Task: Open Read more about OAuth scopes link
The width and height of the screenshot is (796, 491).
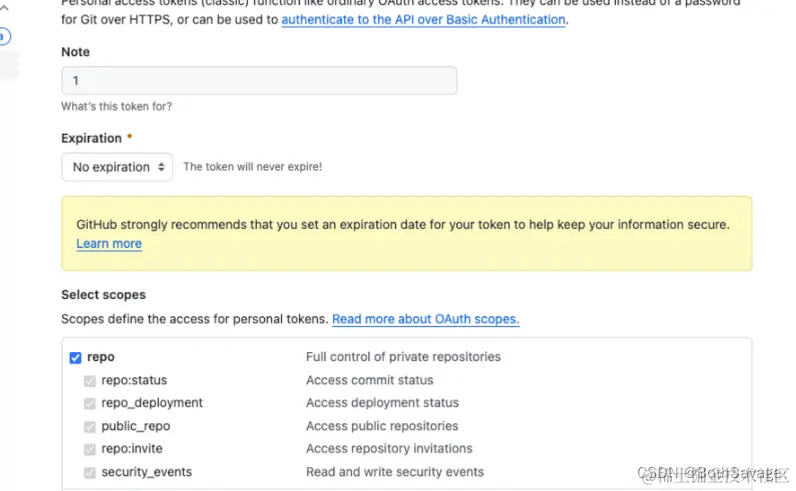Action: pyautogui.click(x=425, y=319)
